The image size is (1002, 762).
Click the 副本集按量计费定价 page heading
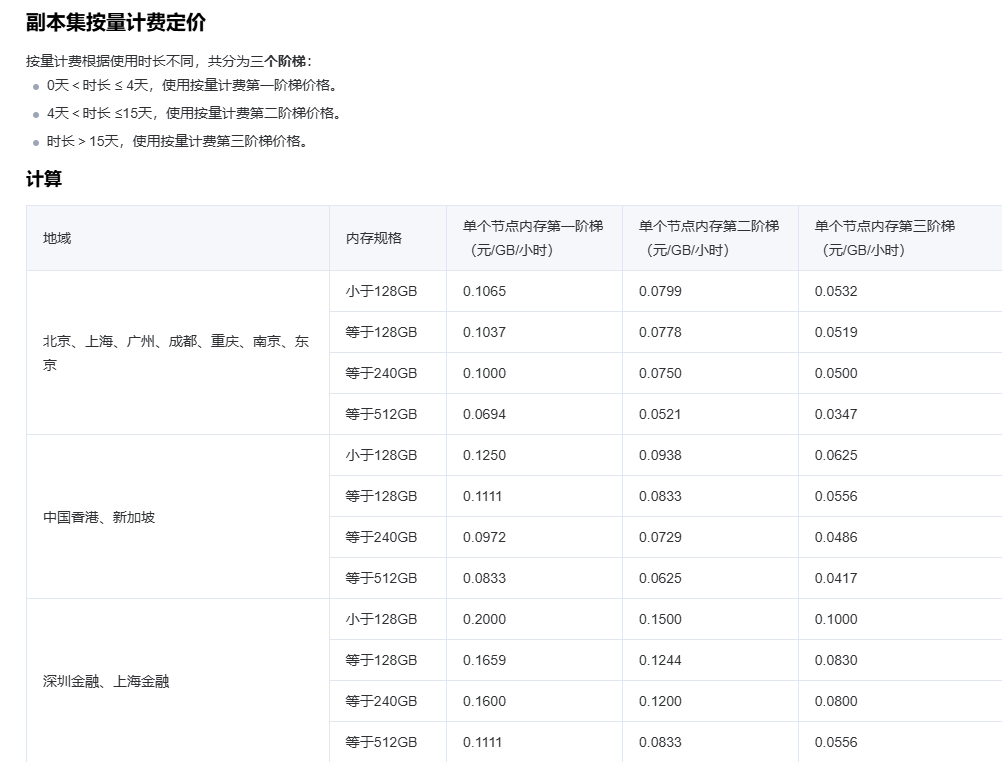click(x=116, y=23)
